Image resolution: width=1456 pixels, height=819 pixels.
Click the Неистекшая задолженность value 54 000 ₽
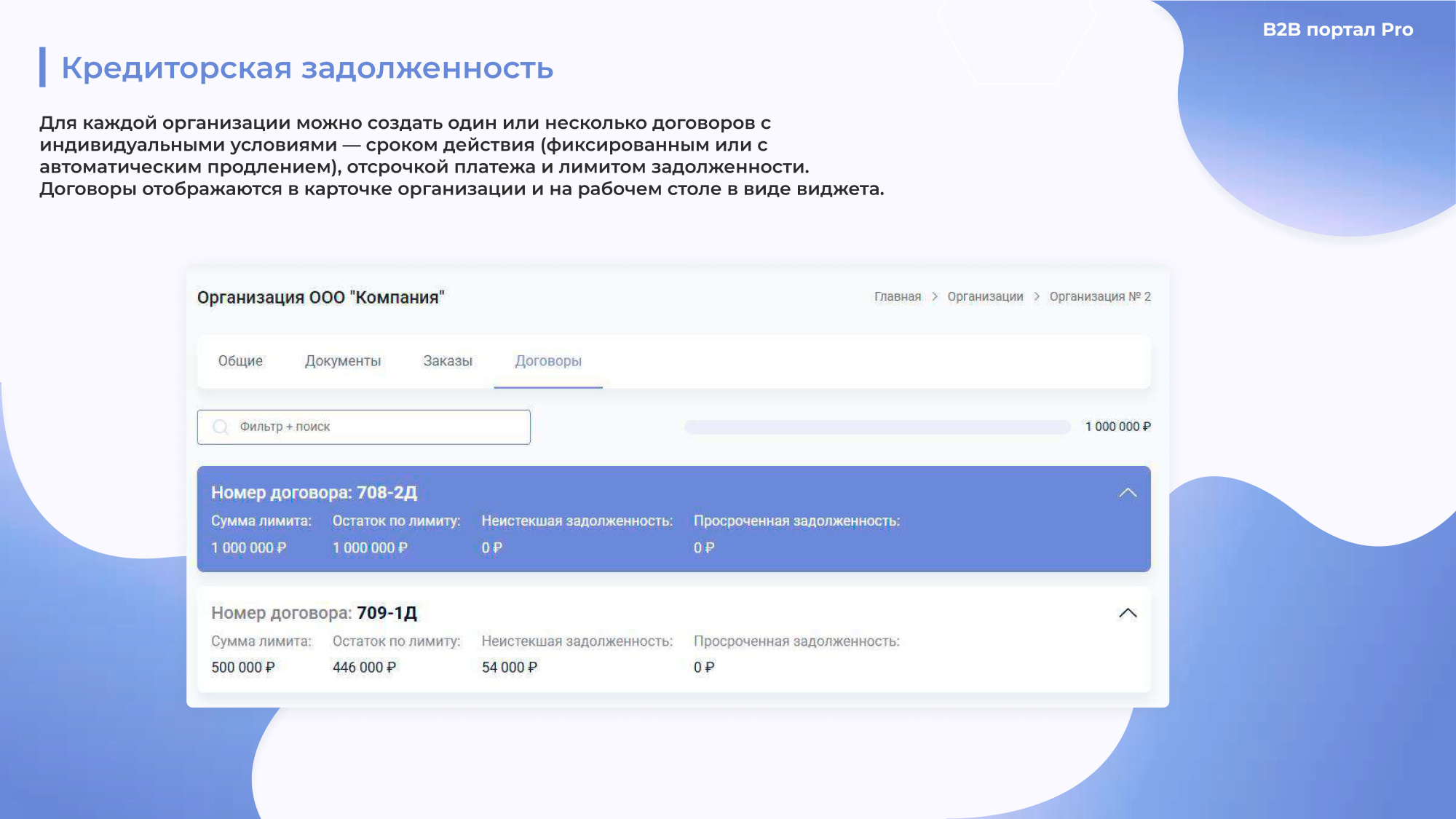click(510, 666)
